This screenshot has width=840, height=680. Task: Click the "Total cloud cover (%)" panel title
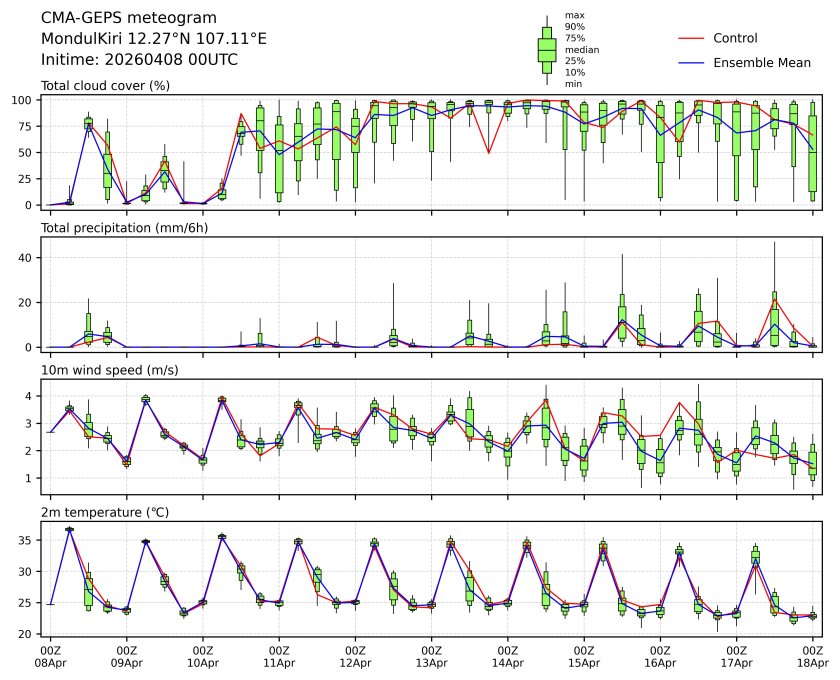point(105,86)
